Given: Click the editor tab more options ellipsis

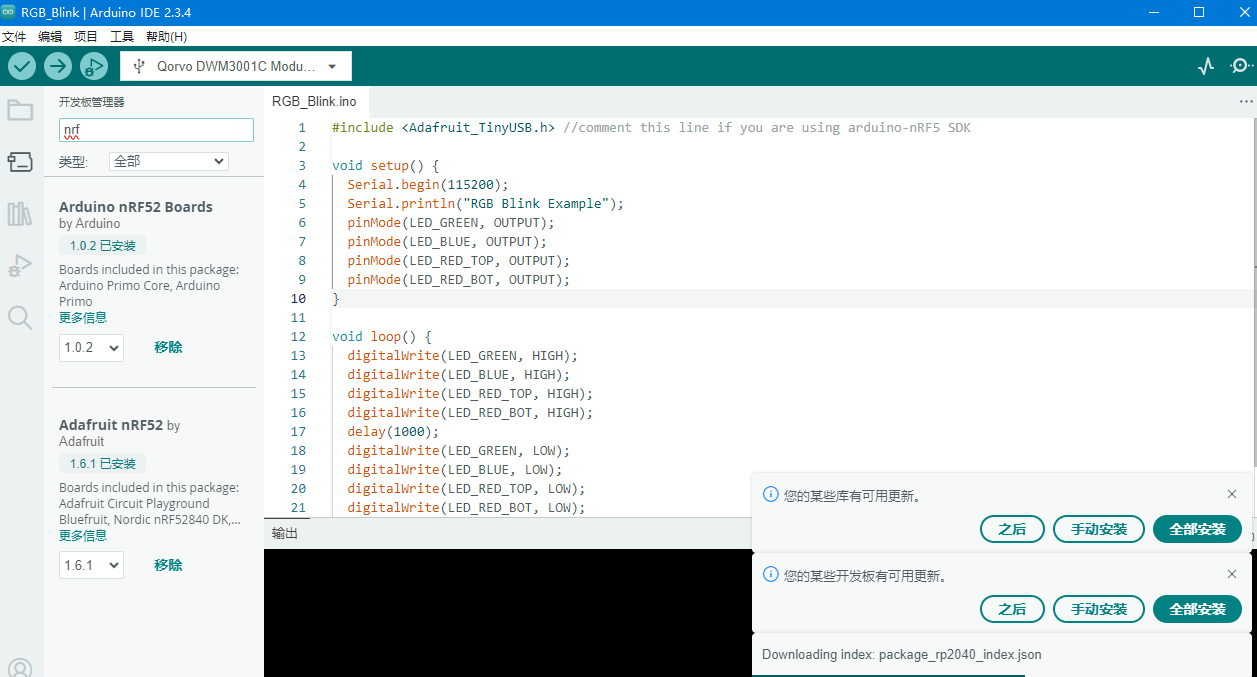Looking at the screenshot, I should 1246,102.
